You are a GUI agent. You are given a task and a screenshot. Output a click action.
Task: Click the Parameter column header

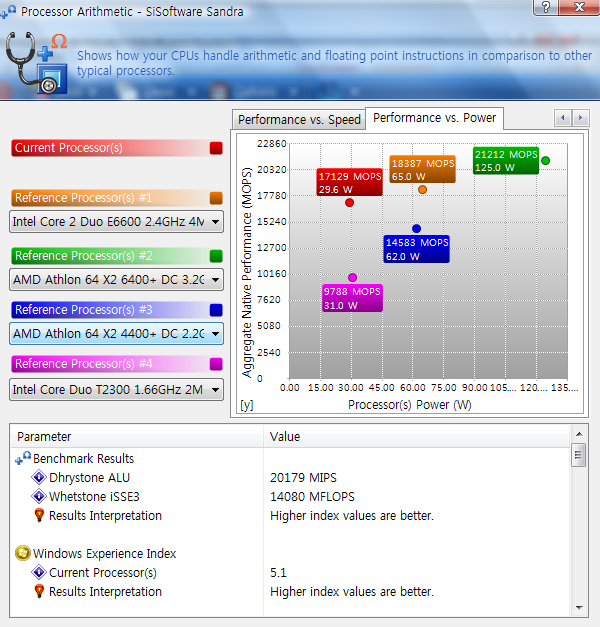click(137, 437)
